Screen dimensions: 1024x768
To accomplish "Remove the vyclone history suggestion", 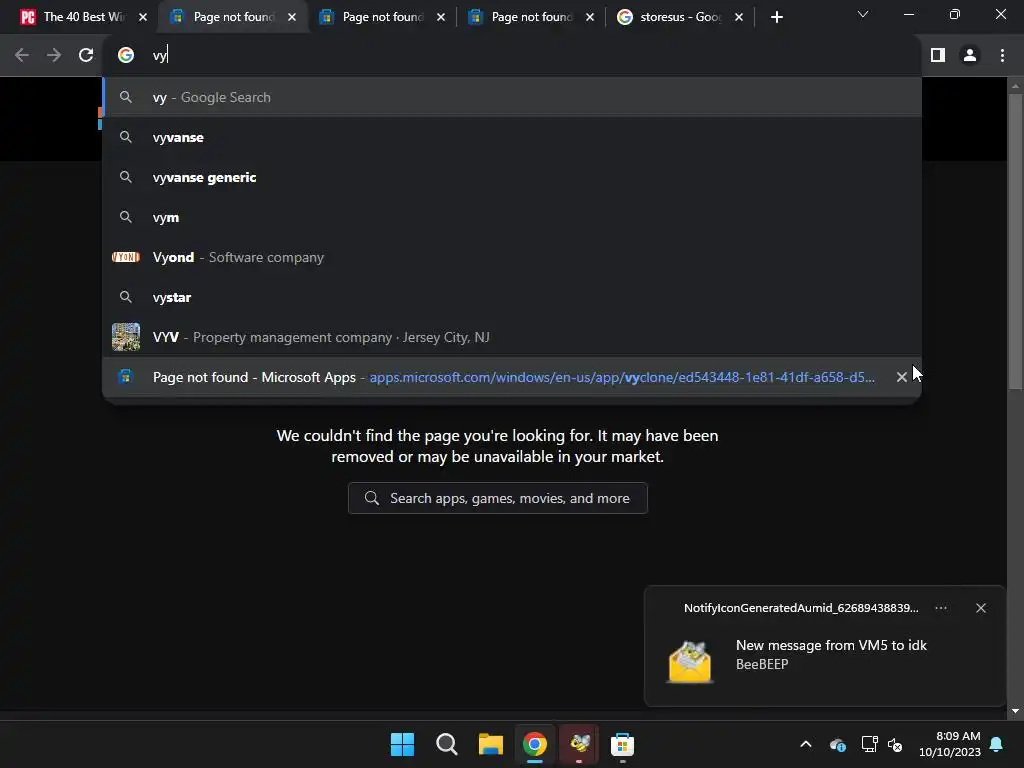I will point(901,377).
